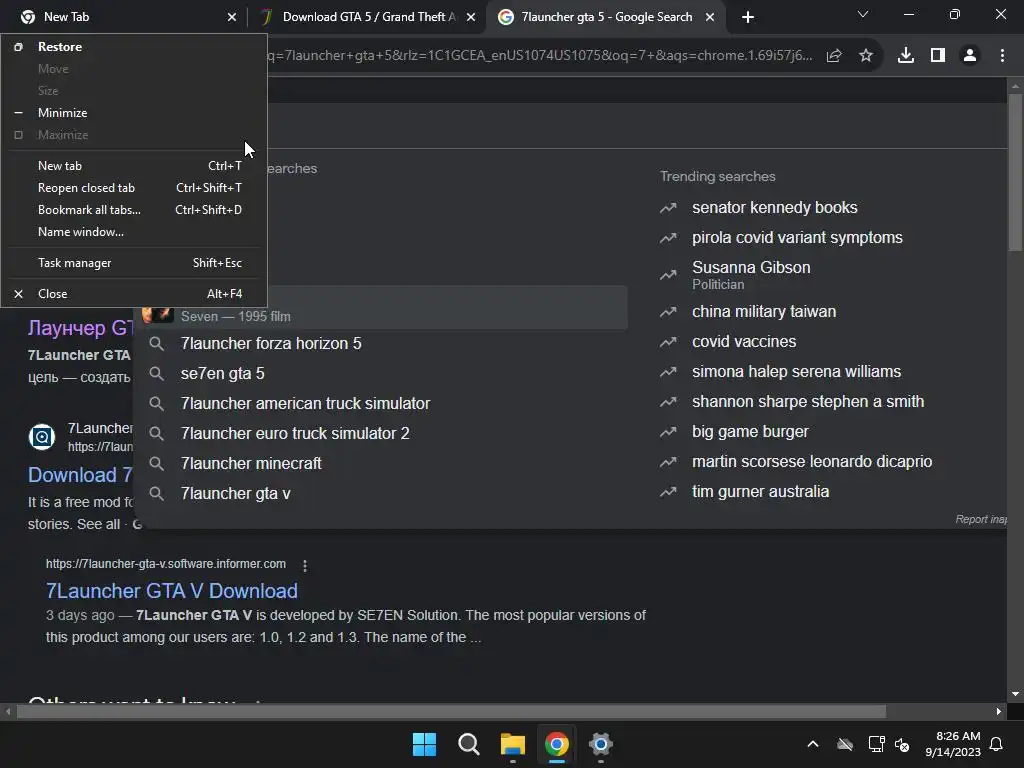Screen dimensions: 1024x768
Task: Show hidden system tray icons
Action: point(813,744)
